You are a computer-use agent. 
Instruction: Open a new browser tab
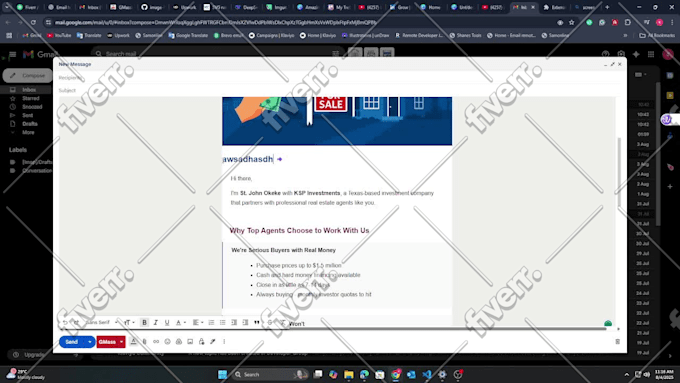click(x=607, y=7)
